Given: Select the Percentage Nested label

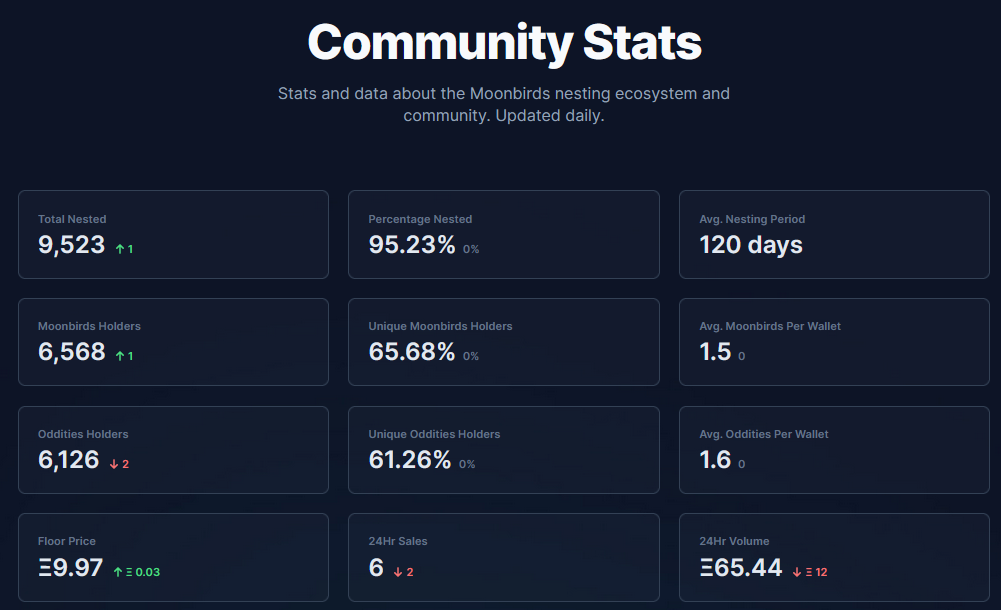Looking at the screenshot, I should pyautogui.click(x=420, y=219).
